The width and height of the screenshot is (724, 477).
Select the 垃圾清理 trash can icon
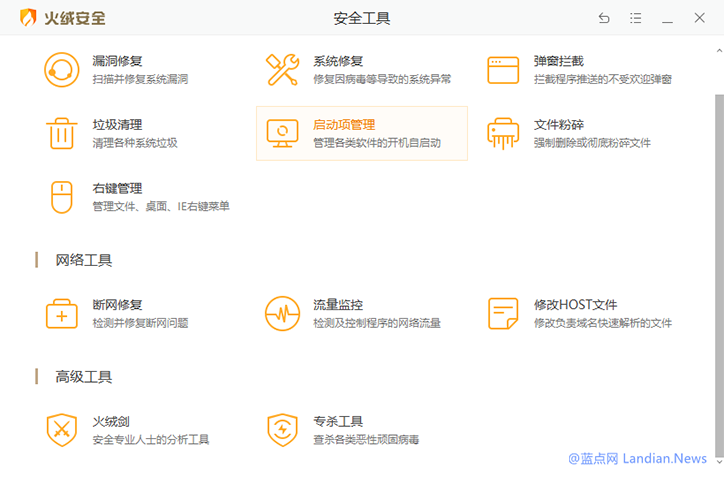pyautogui.click(x=61, y=133)
